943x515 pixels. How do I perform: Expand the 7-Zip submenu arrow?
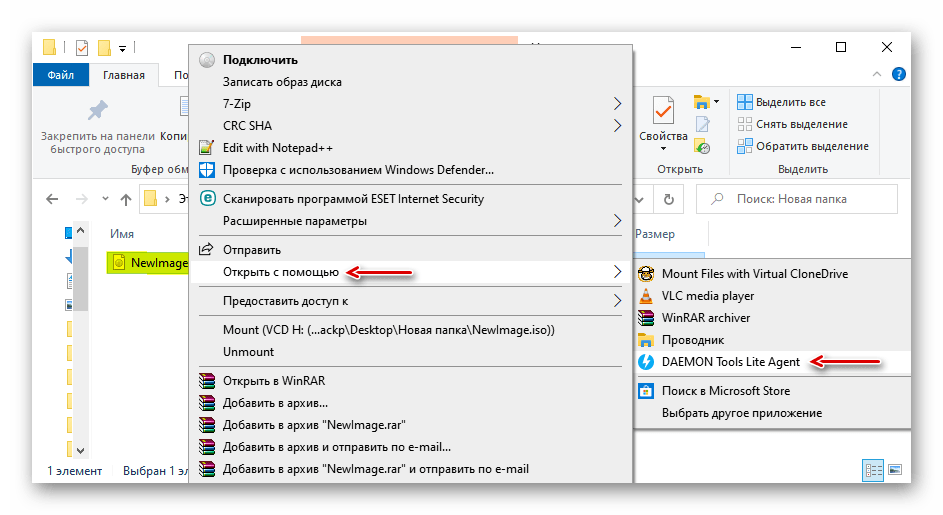(x=617, y=104)
